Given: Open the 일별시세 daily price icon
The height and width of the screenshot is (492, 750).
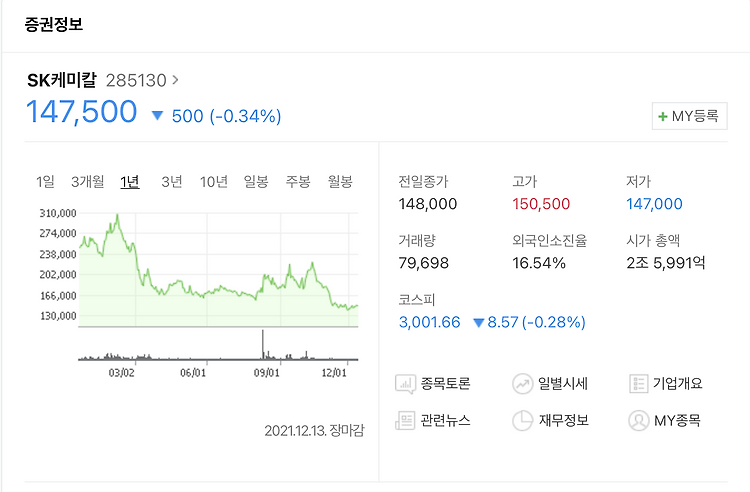Looking at the screenshot, I should pyautogui.click(x=523, y=383).
